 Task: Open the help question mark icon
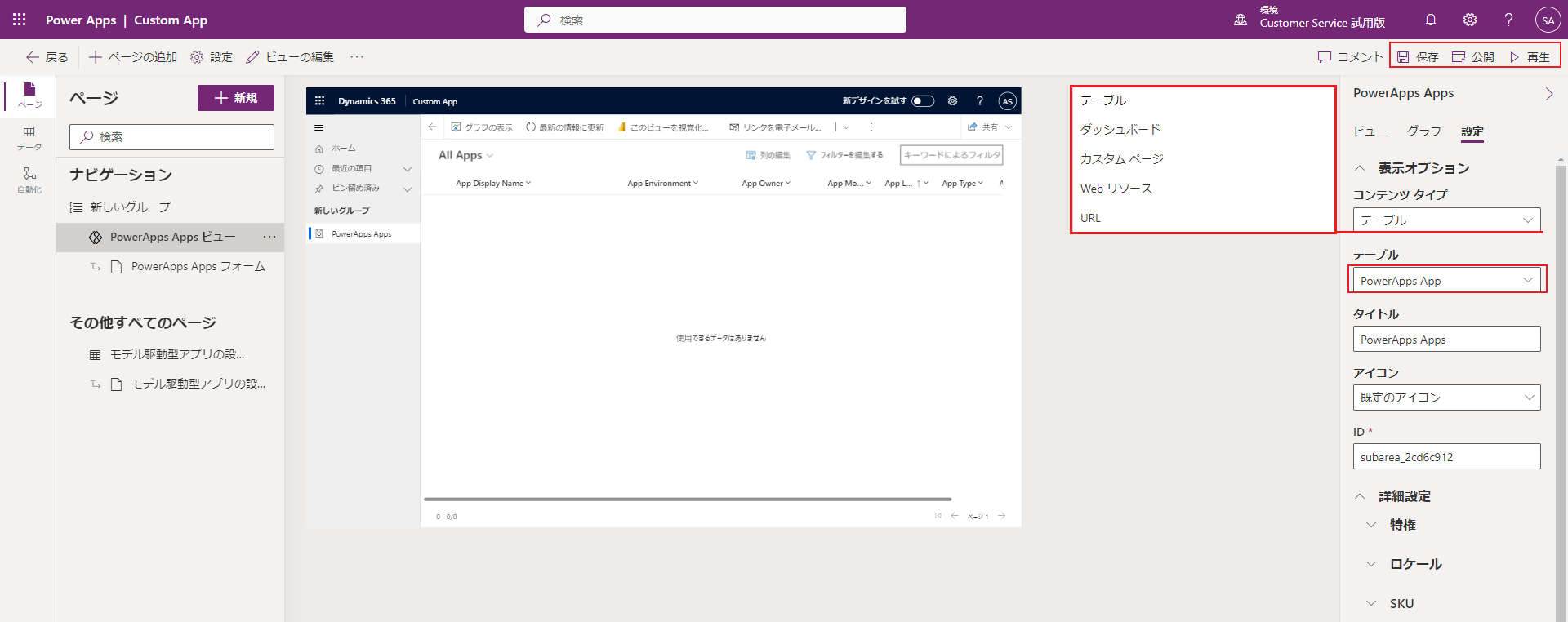1508,20
